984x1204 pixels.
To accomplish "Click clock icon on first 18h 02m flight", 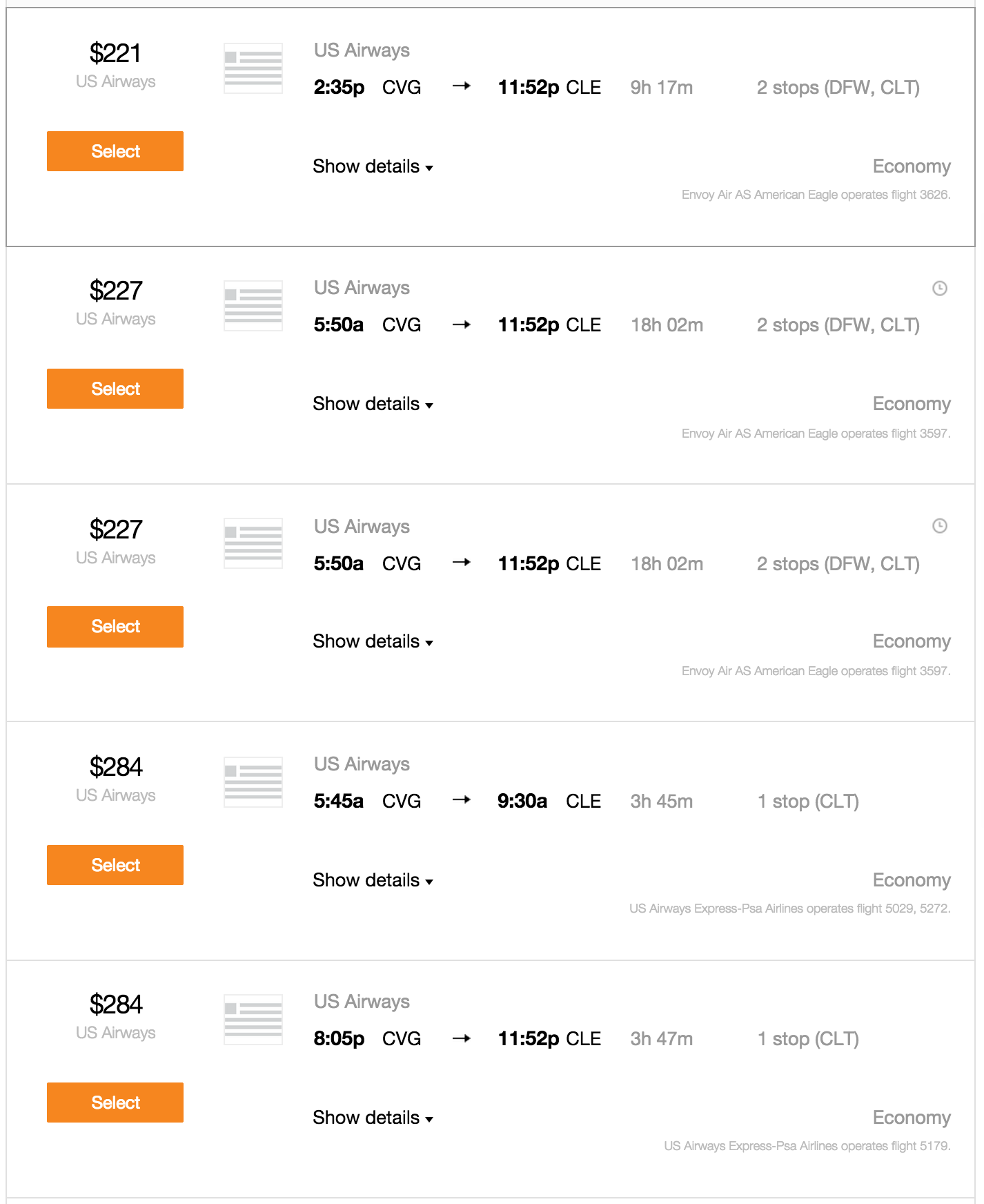I will click(x=940, y=289).
